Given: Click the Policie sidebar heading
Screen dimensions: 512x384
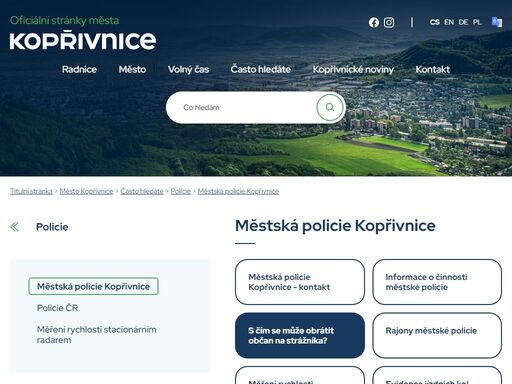Looking at the screenshot, I should [52, 227].
